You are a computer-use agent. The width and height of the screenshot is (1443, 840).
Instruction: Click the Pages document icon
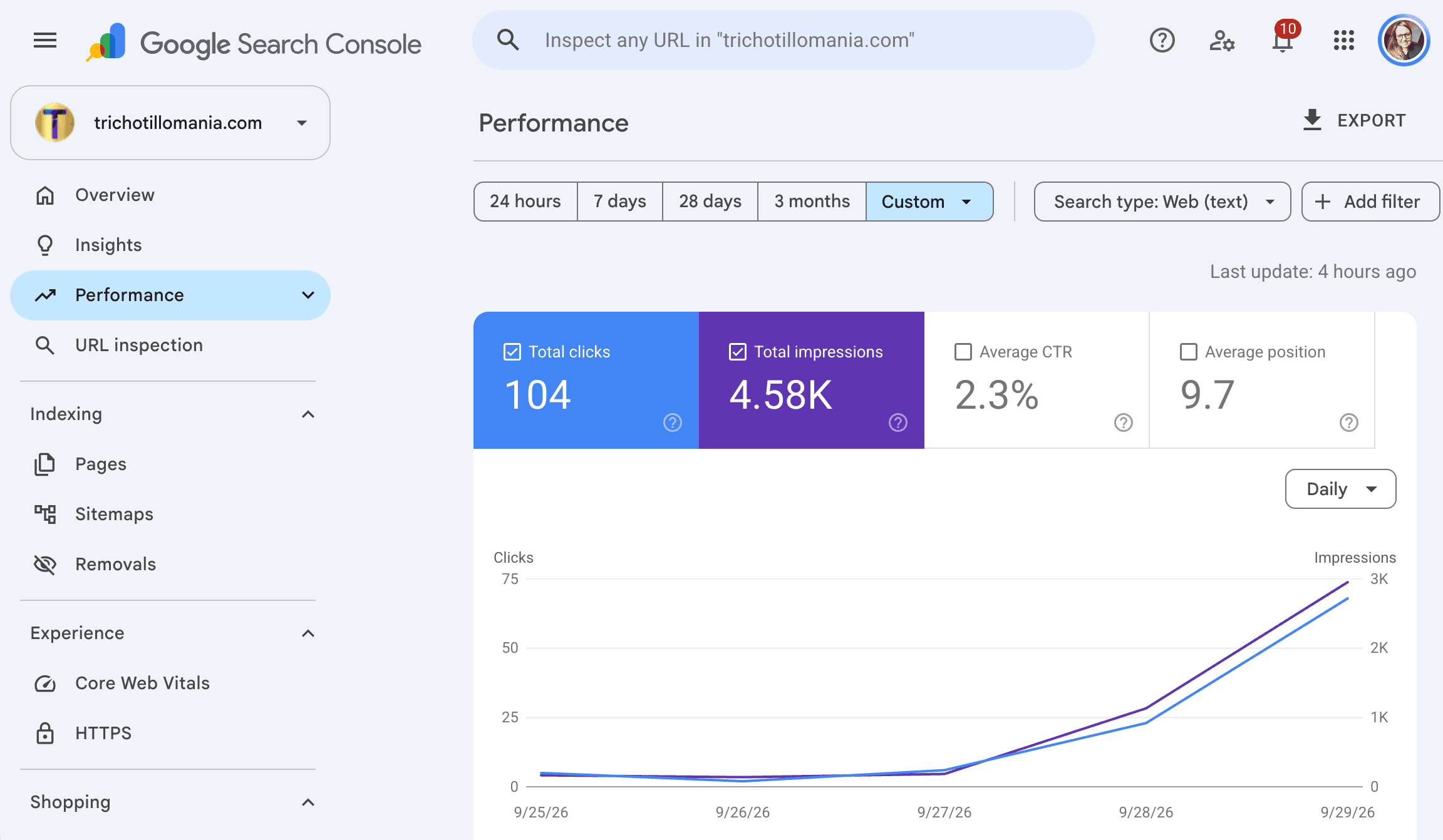[x=45, y=464]
